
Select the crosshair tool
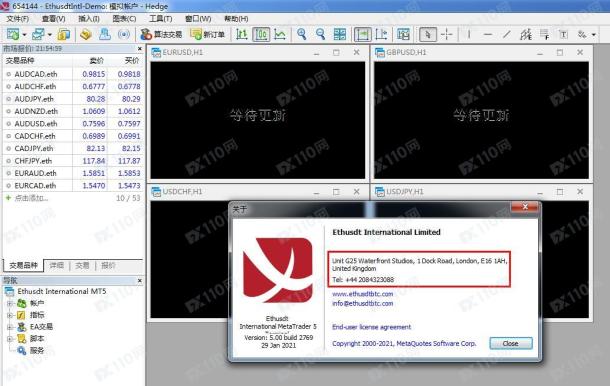[447, 35]
